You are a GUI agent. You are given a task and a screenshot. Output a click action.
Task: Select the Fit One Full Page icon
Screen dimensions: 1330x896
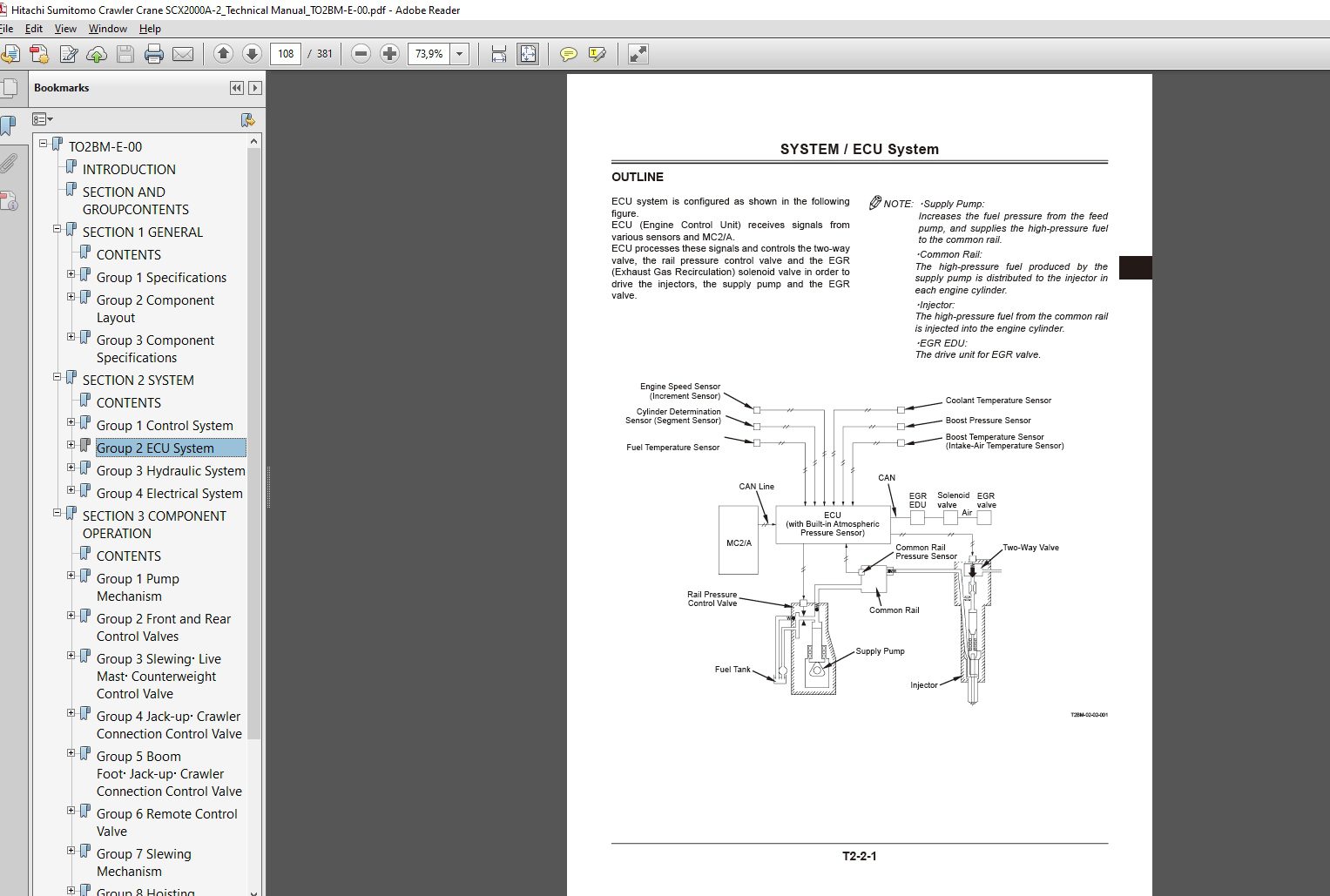coord(528,54)
